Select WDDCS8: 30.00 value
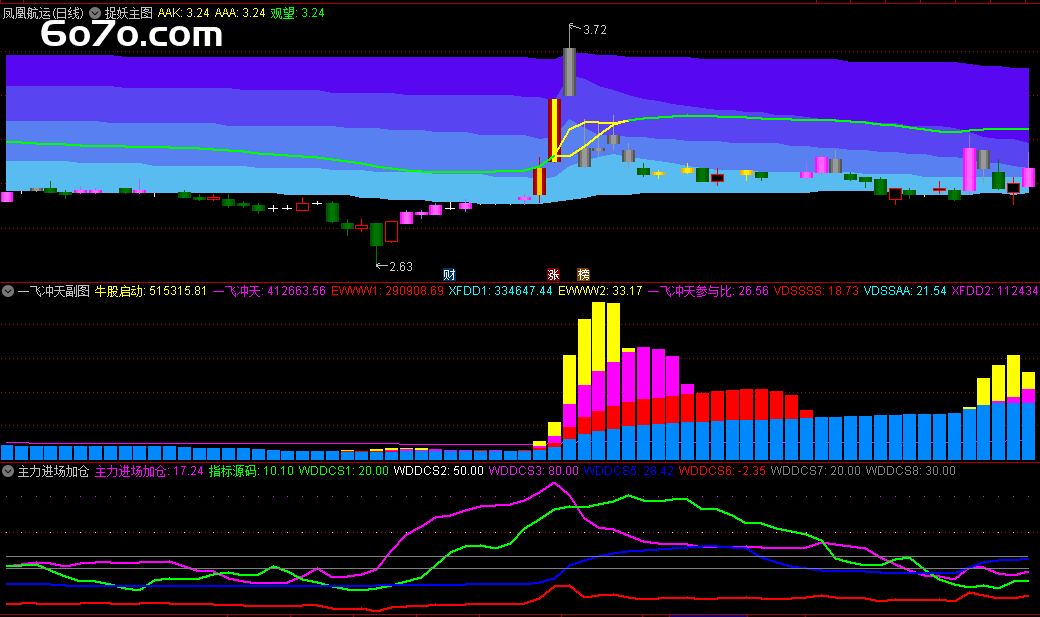This screenshot has width=1040, height=617. click(911, 471)
